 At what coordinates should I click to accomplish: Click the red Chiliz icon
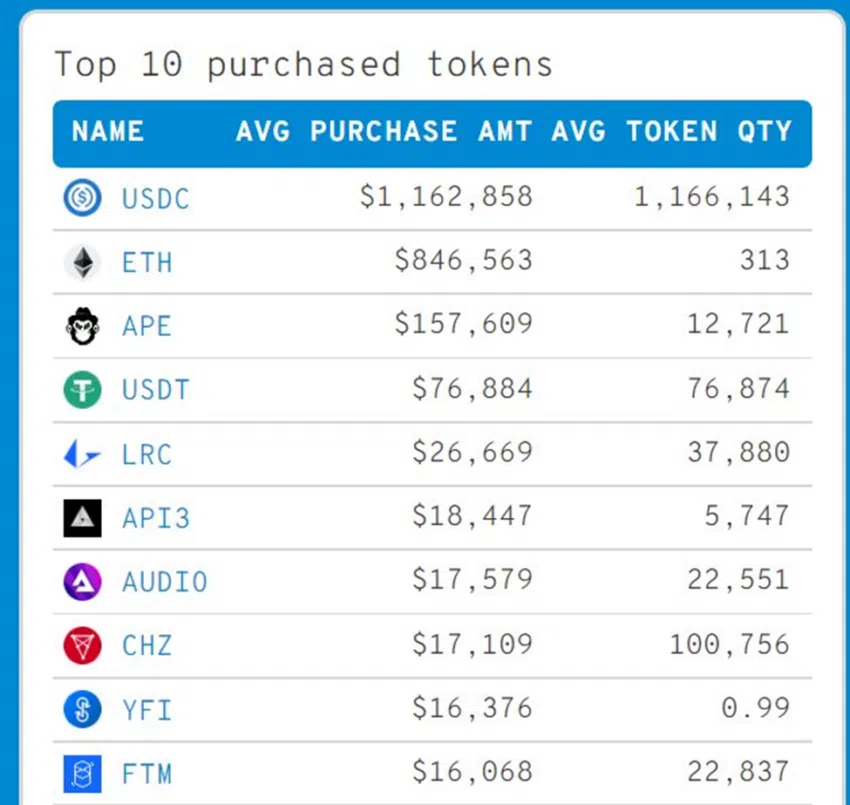point(82,646)
